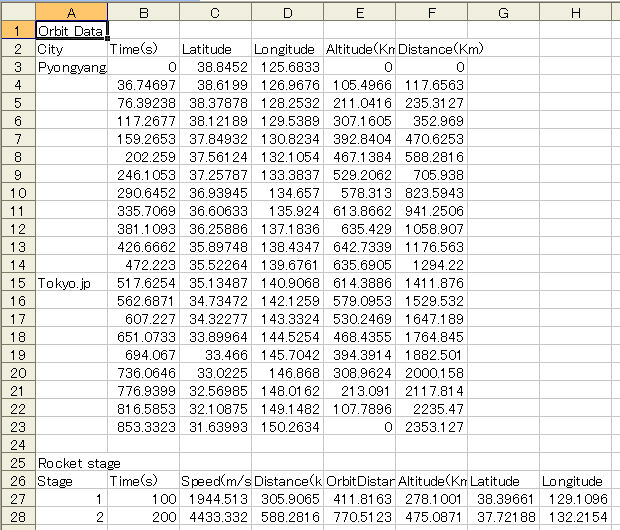Select the column A header
This screenshot has width=620, height=530.
pos(71,10)
